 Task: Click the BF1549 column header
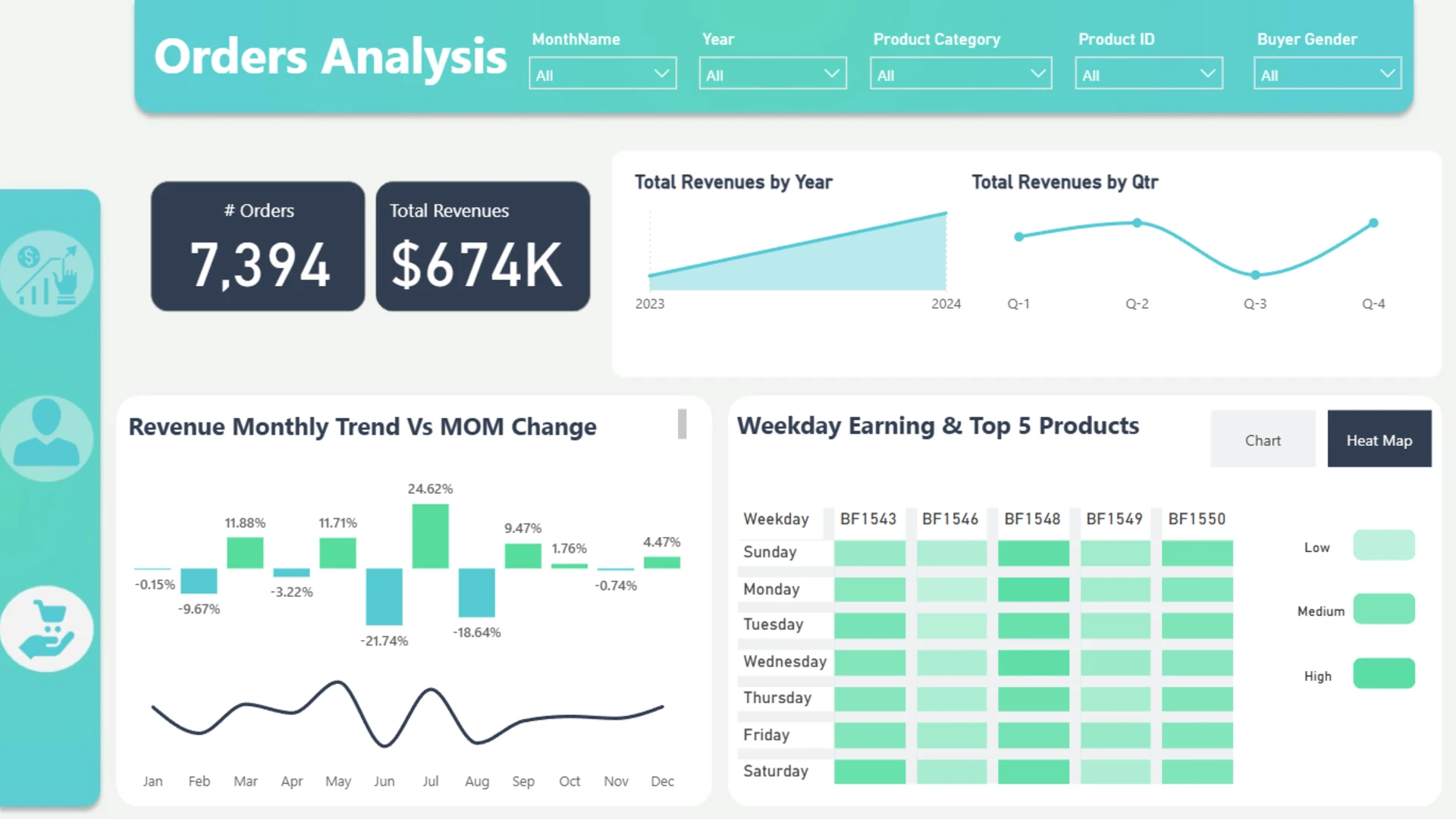[x=1114, y=519]
